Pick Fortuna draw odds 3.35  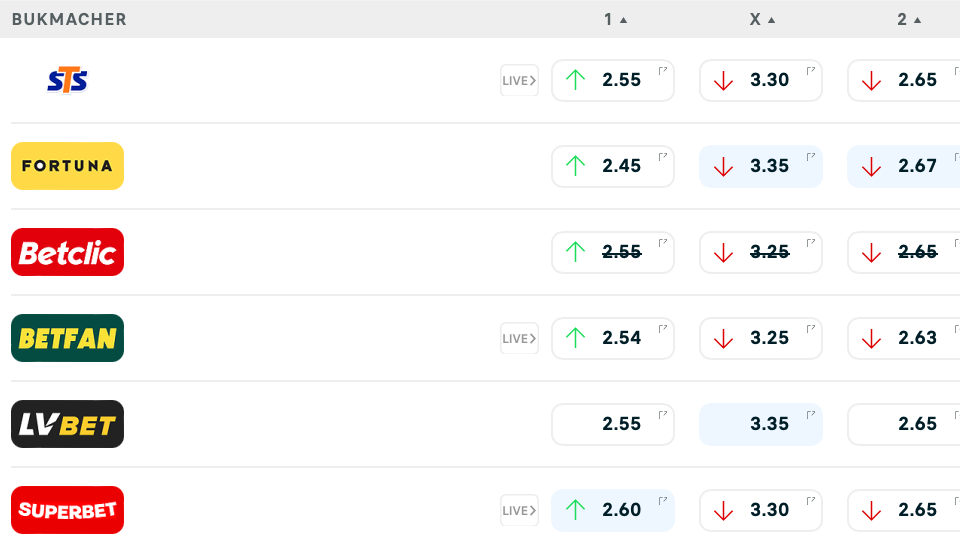761,166
